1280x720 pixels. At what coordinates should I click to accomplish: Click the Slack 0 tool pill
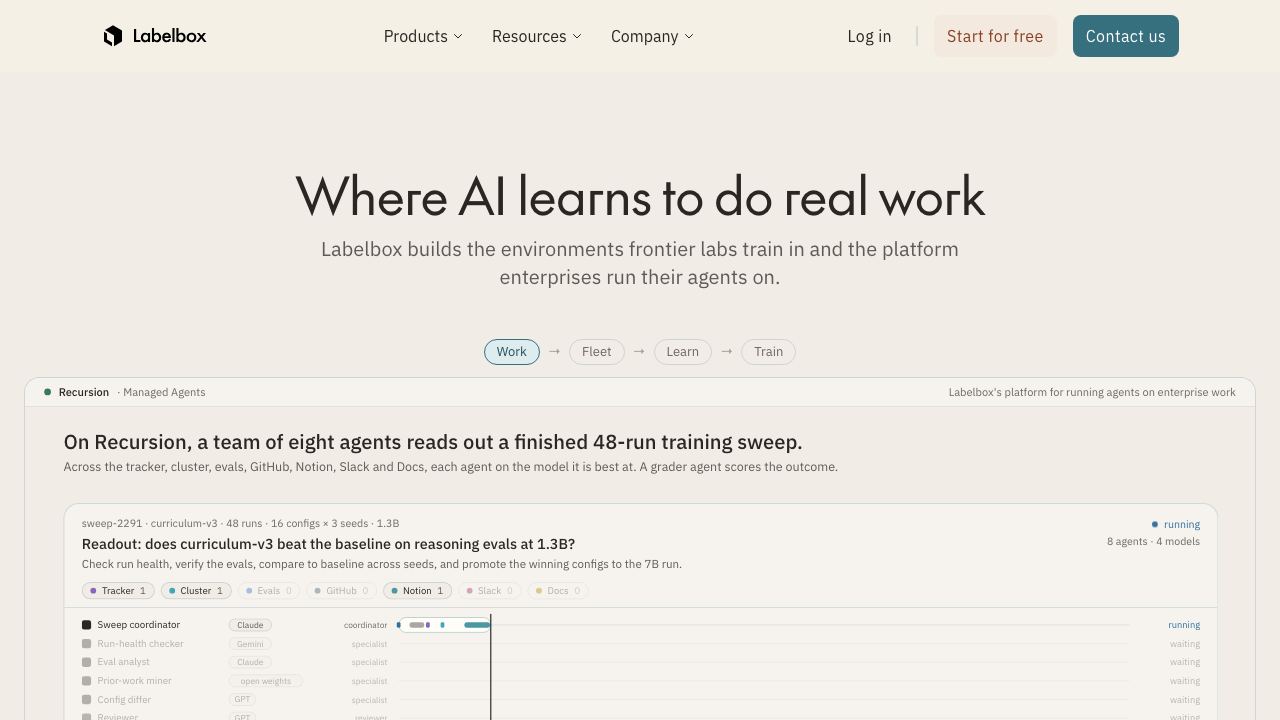pyautogui.click(x=490, y=591)
